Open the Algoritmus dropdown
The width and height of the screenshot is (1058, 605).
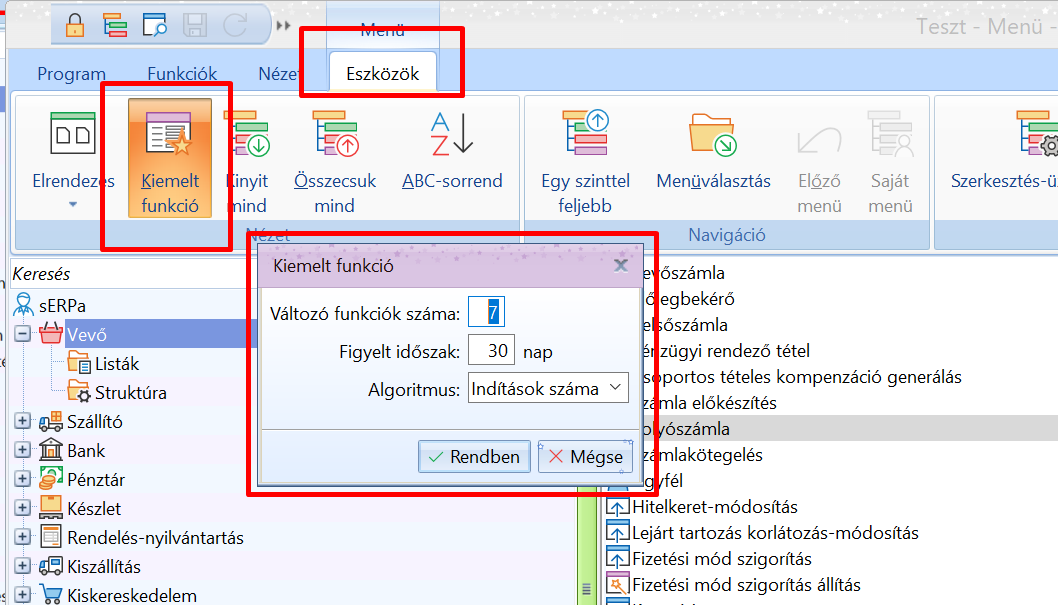(x=548, y=388)
